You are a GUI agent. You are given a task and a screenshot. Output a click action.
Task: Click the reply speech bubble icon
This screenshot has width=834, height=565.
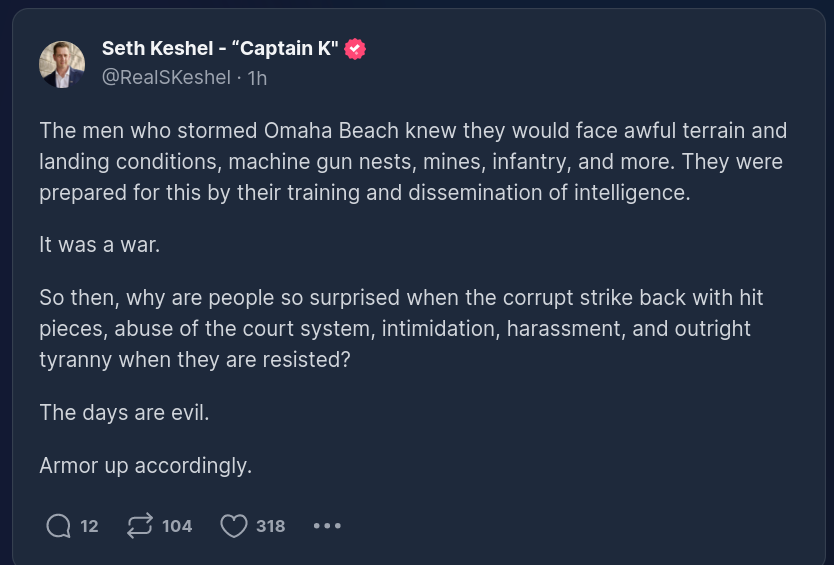(x=59, y=525)
